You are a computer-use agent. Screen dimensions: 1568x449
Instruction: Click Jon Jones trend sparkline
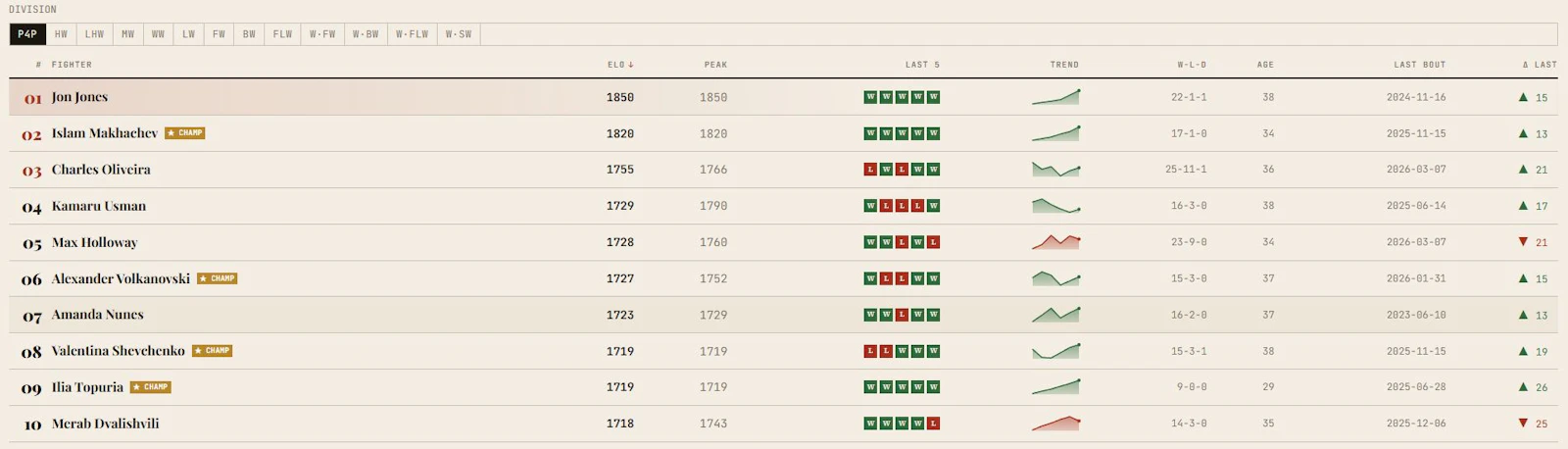coord(1055,97)
